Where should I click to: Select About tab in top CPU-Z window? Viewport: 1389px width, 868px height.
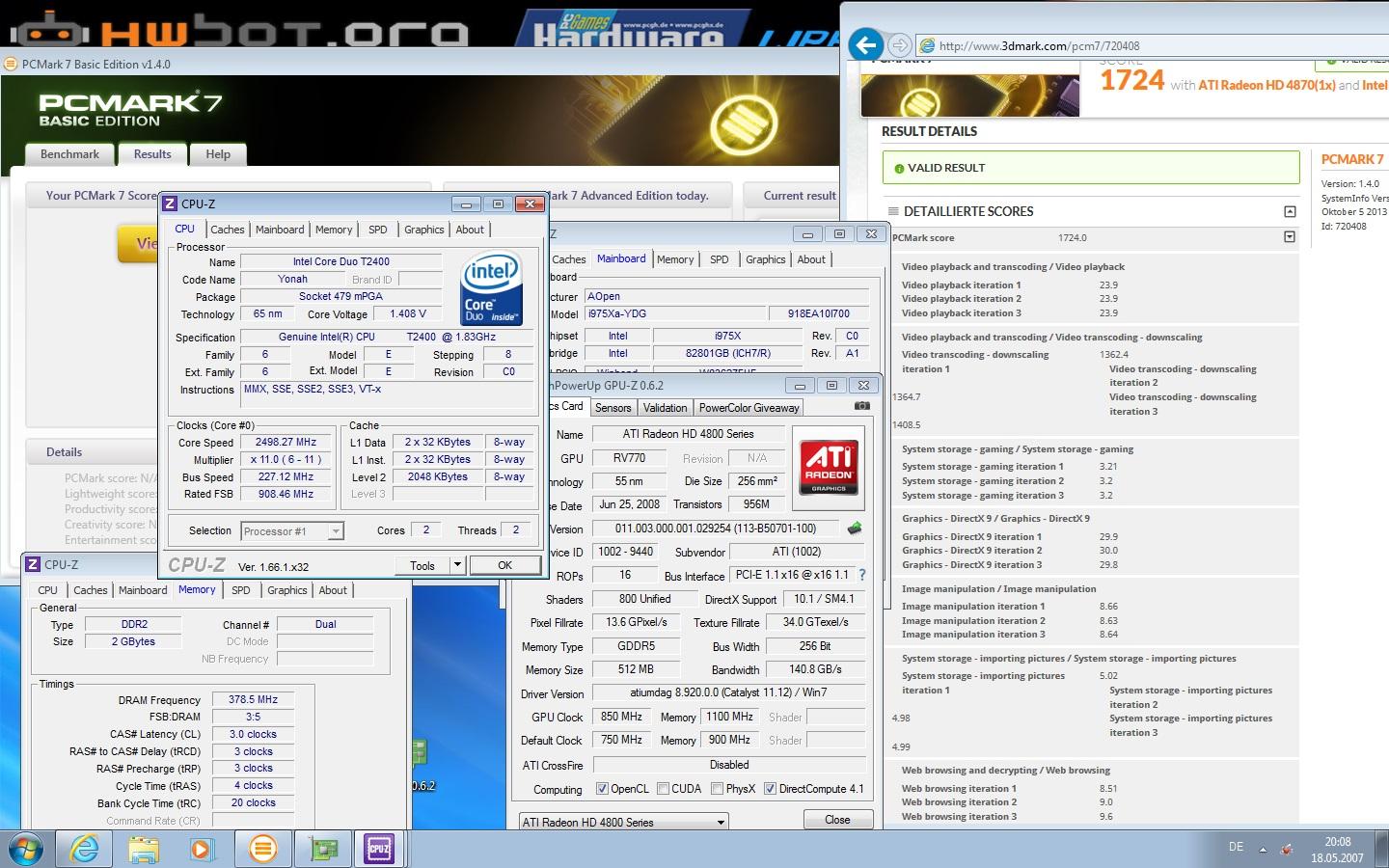(470, 230)
